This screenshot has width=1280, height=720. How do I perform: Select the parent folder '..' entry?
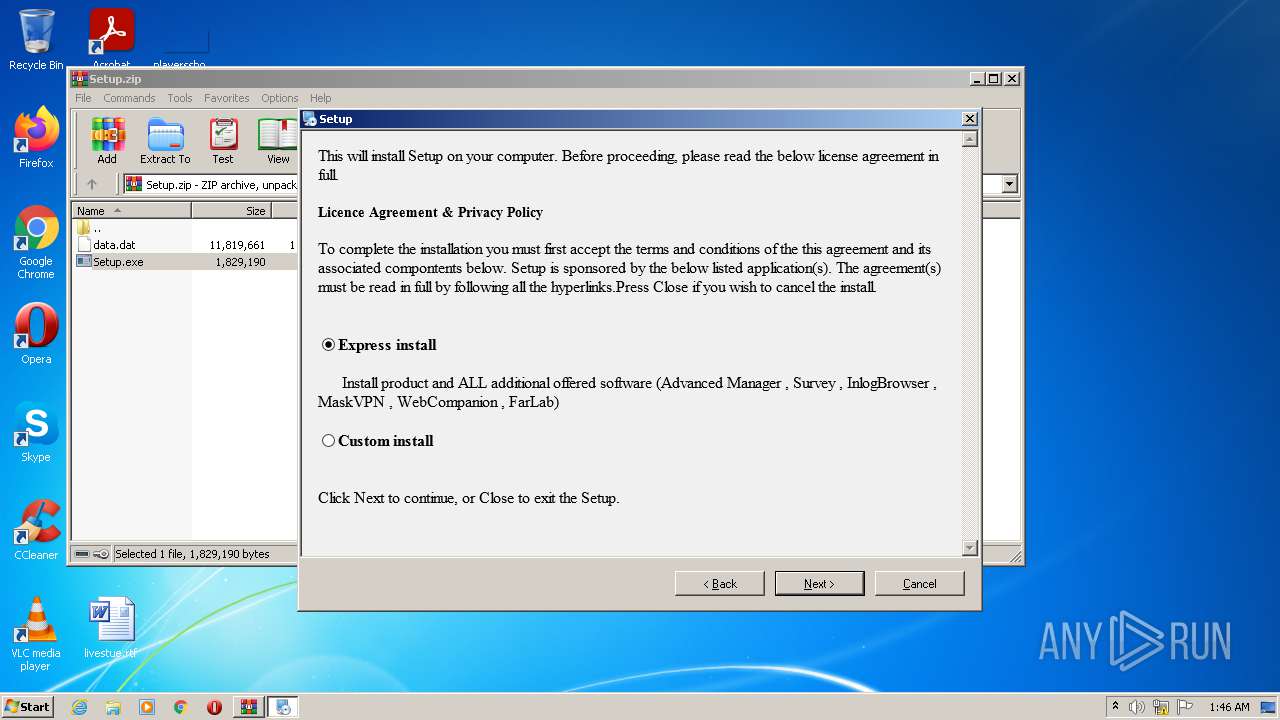point(88,228)
